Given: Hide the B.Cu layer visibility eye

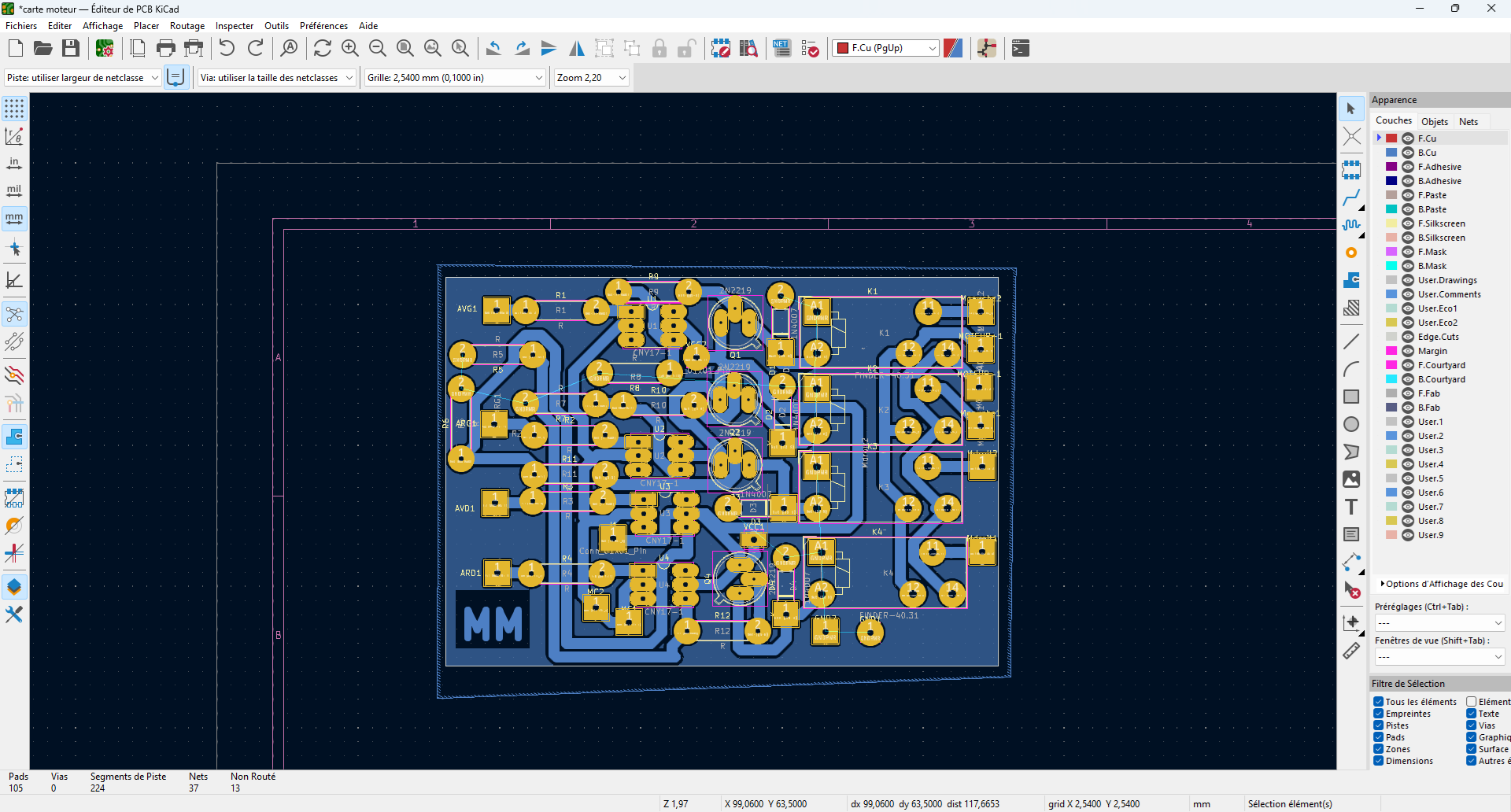Looking at the screenshot, I should [1408, 153].
